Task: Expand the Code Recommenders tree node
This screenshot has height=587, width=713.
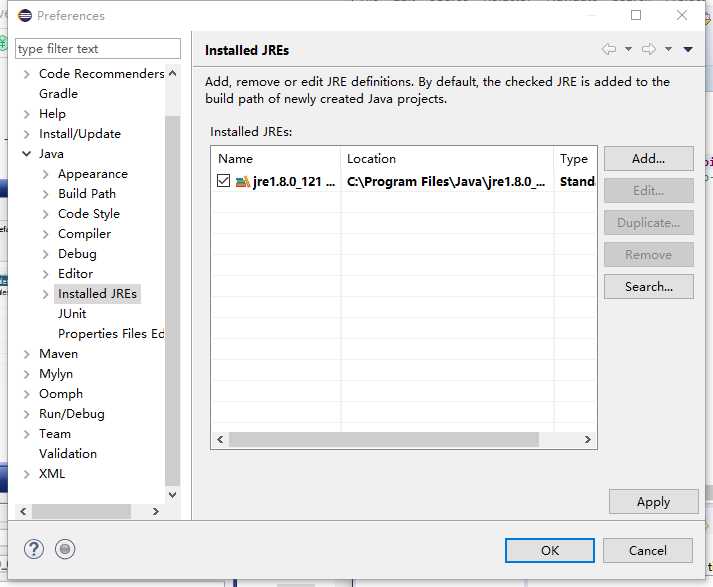Action: pyautogui.click(x=27, y=74)
